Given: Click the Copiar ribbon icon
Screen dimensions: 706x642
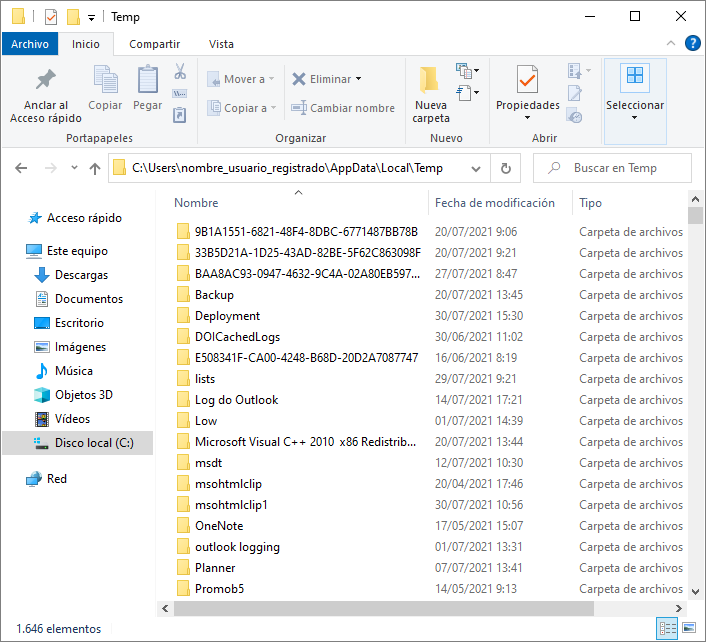Looking at the screenshot, I should 105,79.
